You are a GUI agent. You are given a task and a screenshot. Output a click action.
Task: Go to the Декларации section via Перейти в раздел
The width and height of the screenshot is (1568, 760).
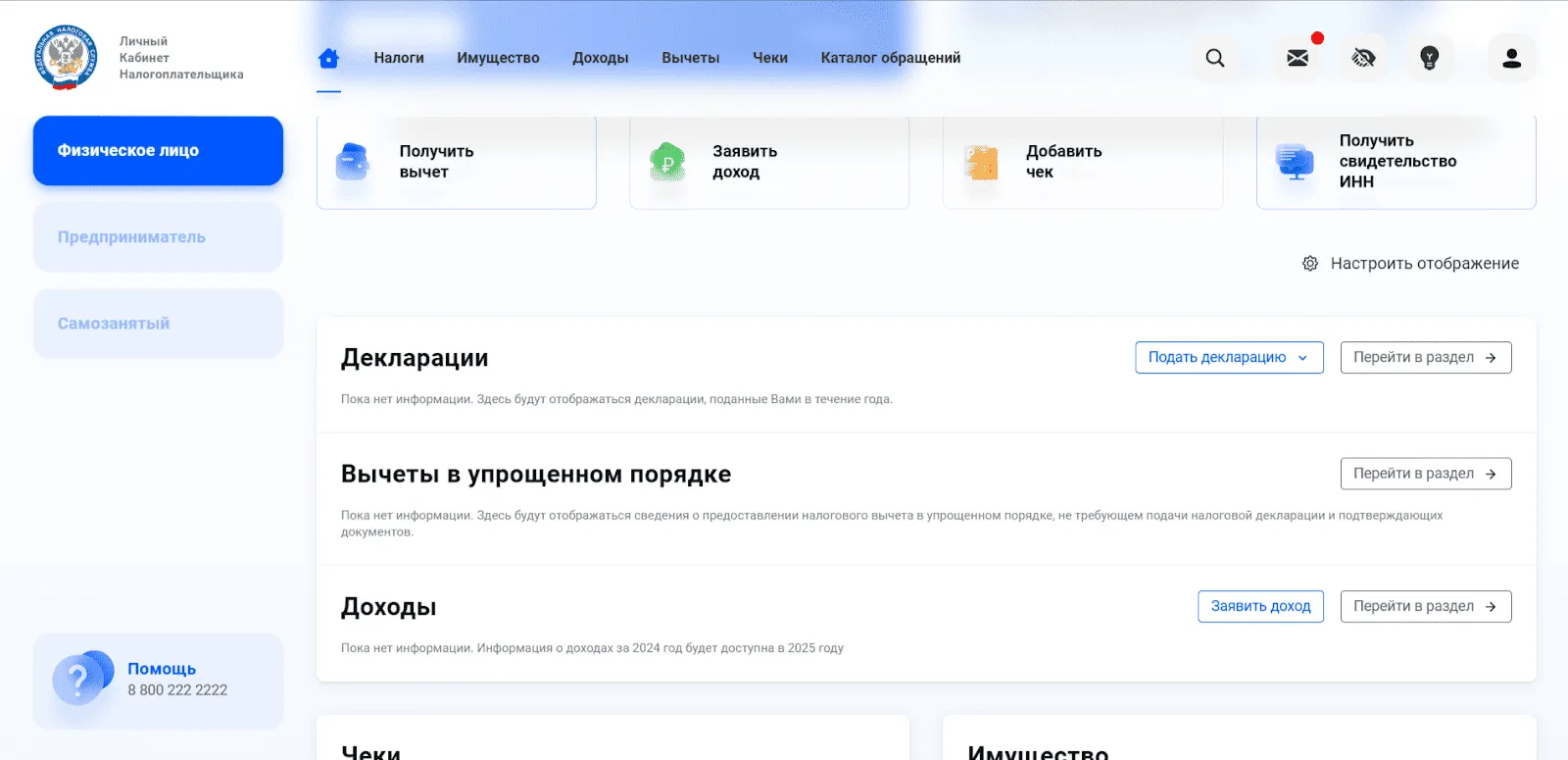[x=1425, y=358]
